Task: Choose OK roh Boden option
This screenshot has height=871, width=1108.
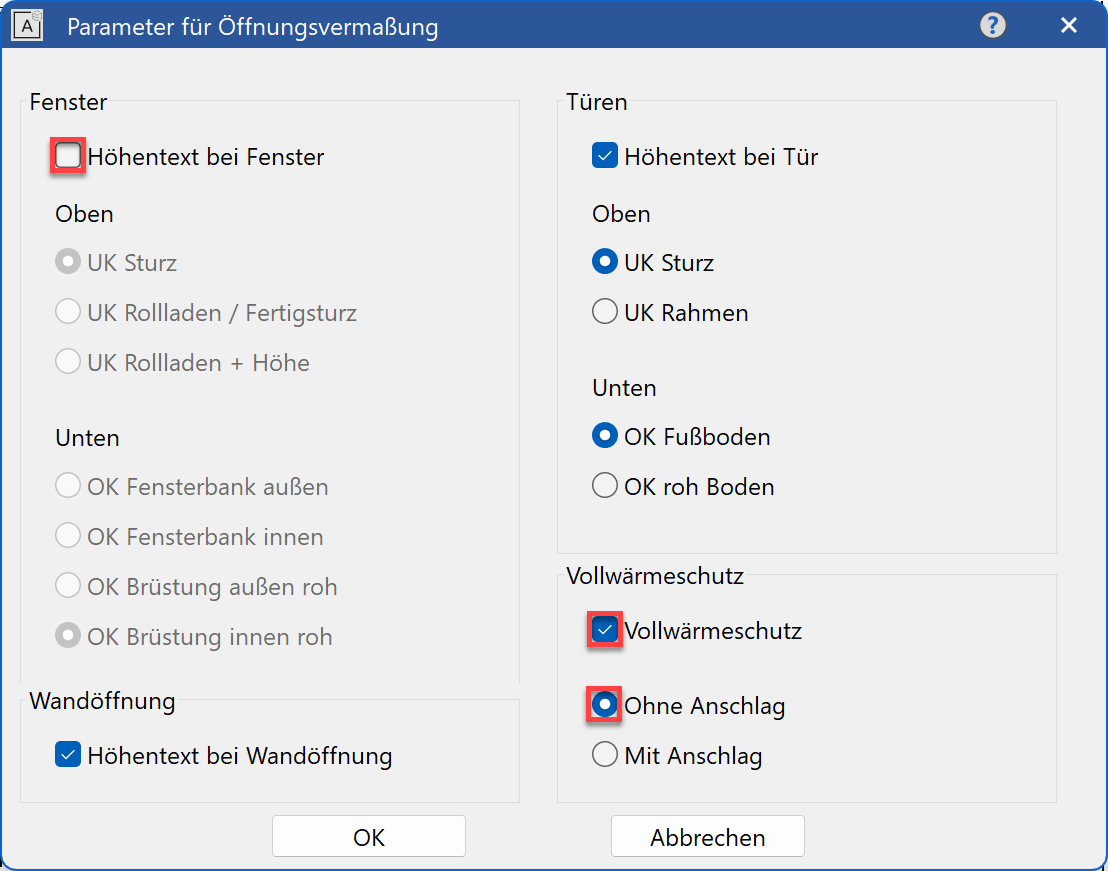Action: 605,487
